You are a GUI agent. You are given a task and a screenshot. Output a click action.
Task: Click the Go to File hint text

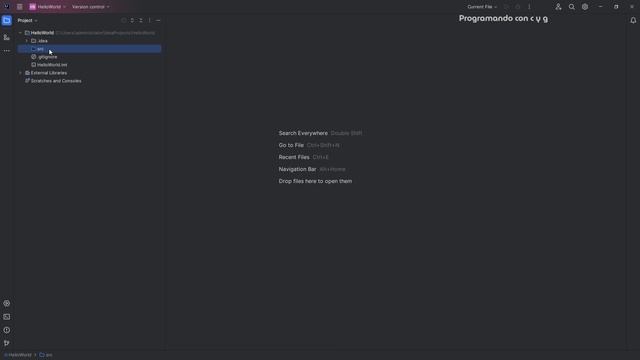[291, 145]
